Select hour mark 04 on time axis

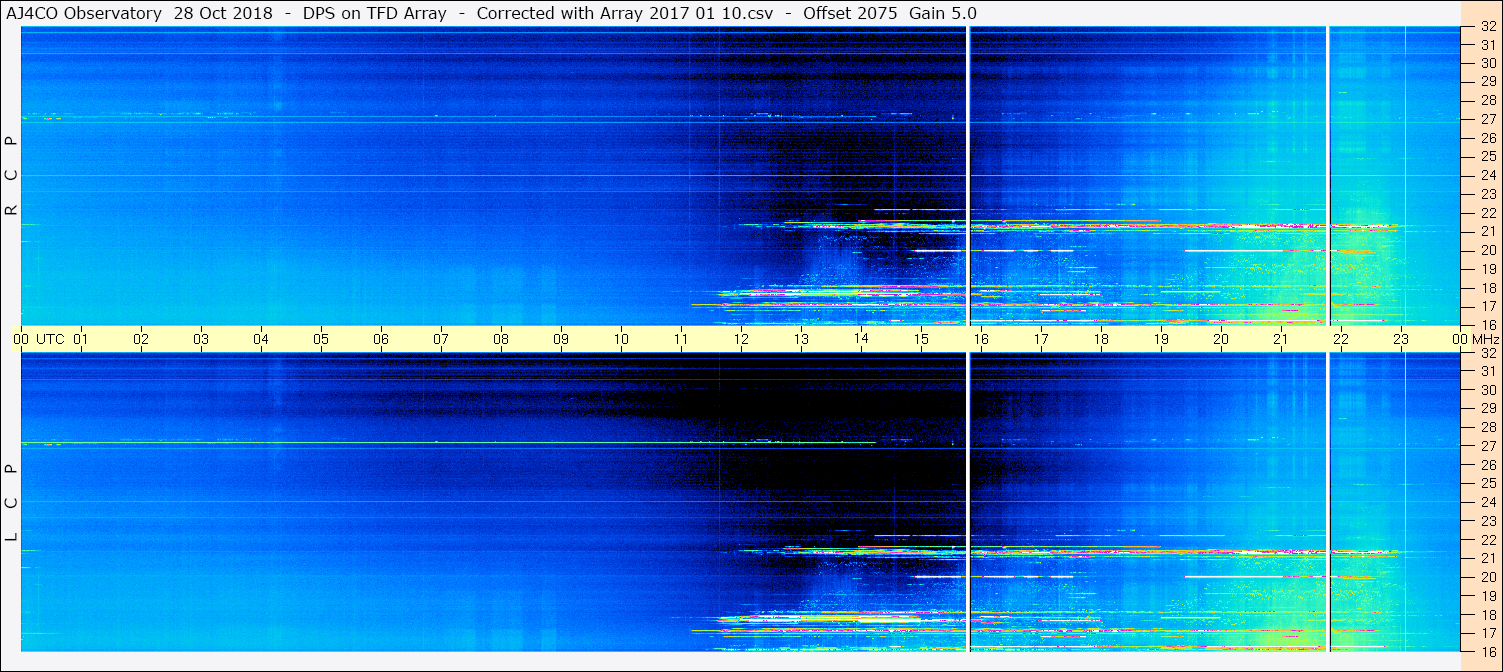click(x=261, y=339)
